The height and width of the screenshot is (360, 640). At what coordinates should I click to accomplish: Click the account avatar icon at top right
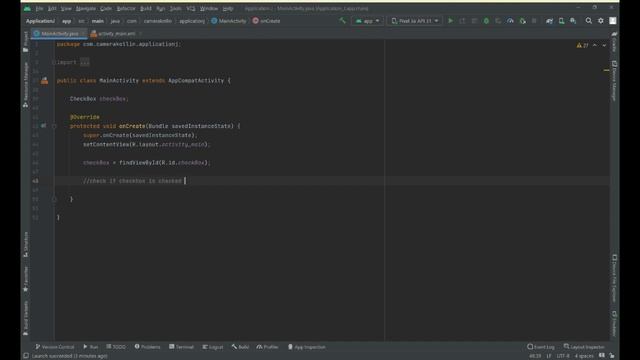(613, 20)
